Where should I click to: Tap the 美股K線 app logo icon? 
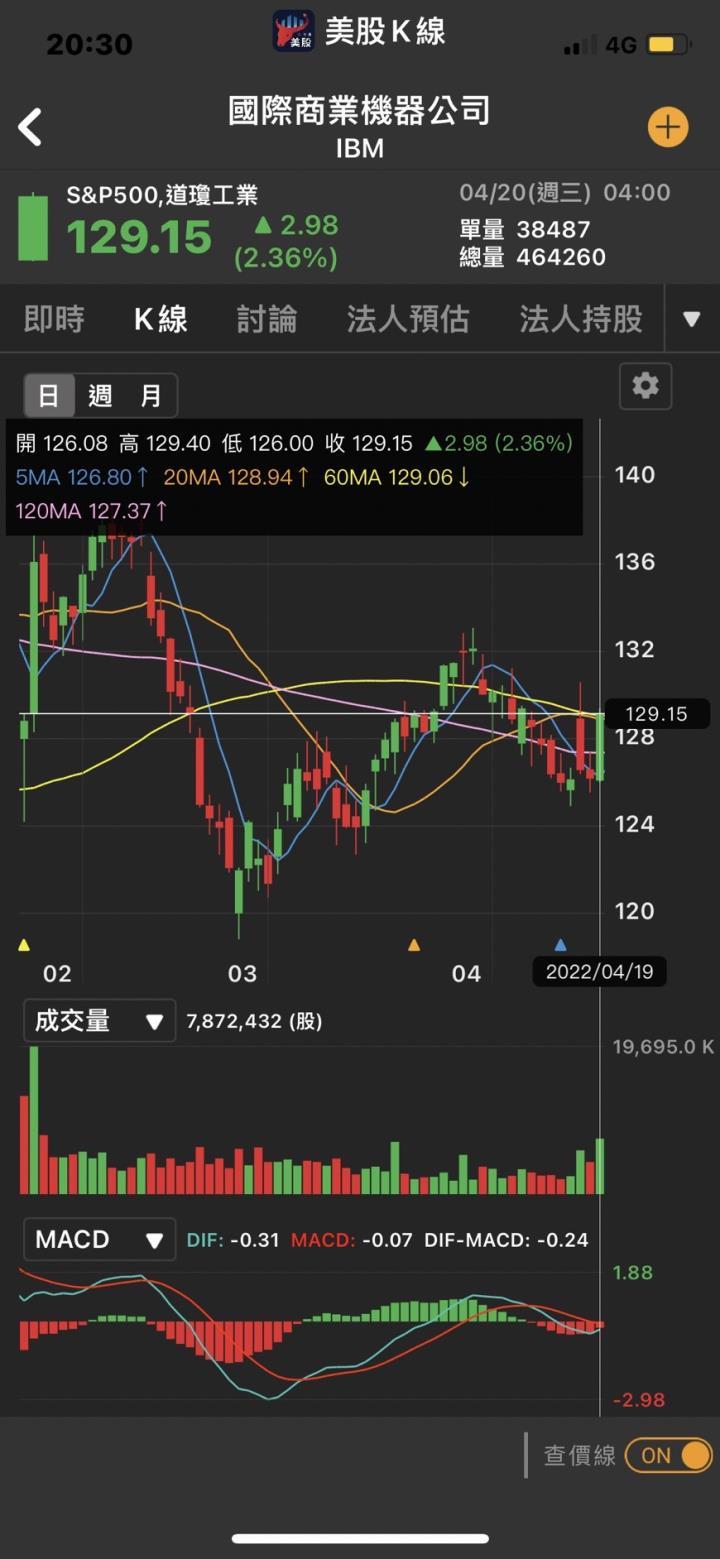pos(294,30)
